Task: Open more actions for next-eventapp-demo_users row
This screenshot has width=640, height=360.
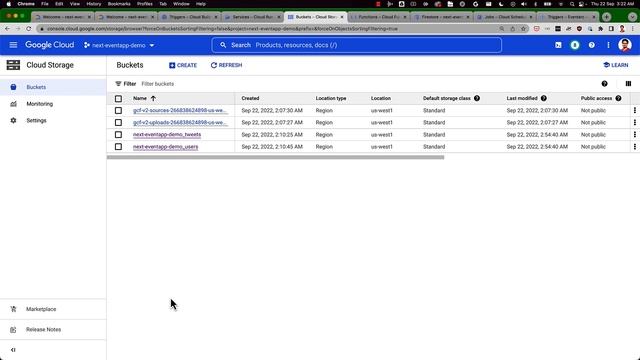Action: pyautogui.click(x=635, y=147)
